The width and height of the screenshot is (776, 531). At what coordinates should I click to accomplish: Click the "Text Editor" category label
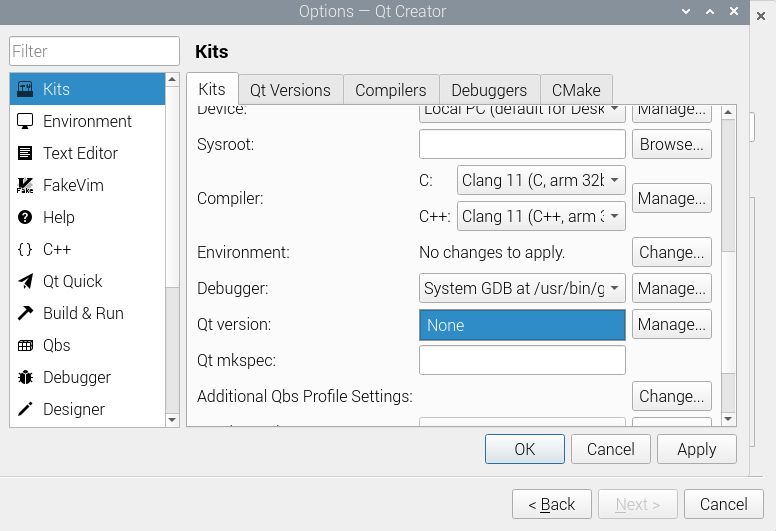80,153
